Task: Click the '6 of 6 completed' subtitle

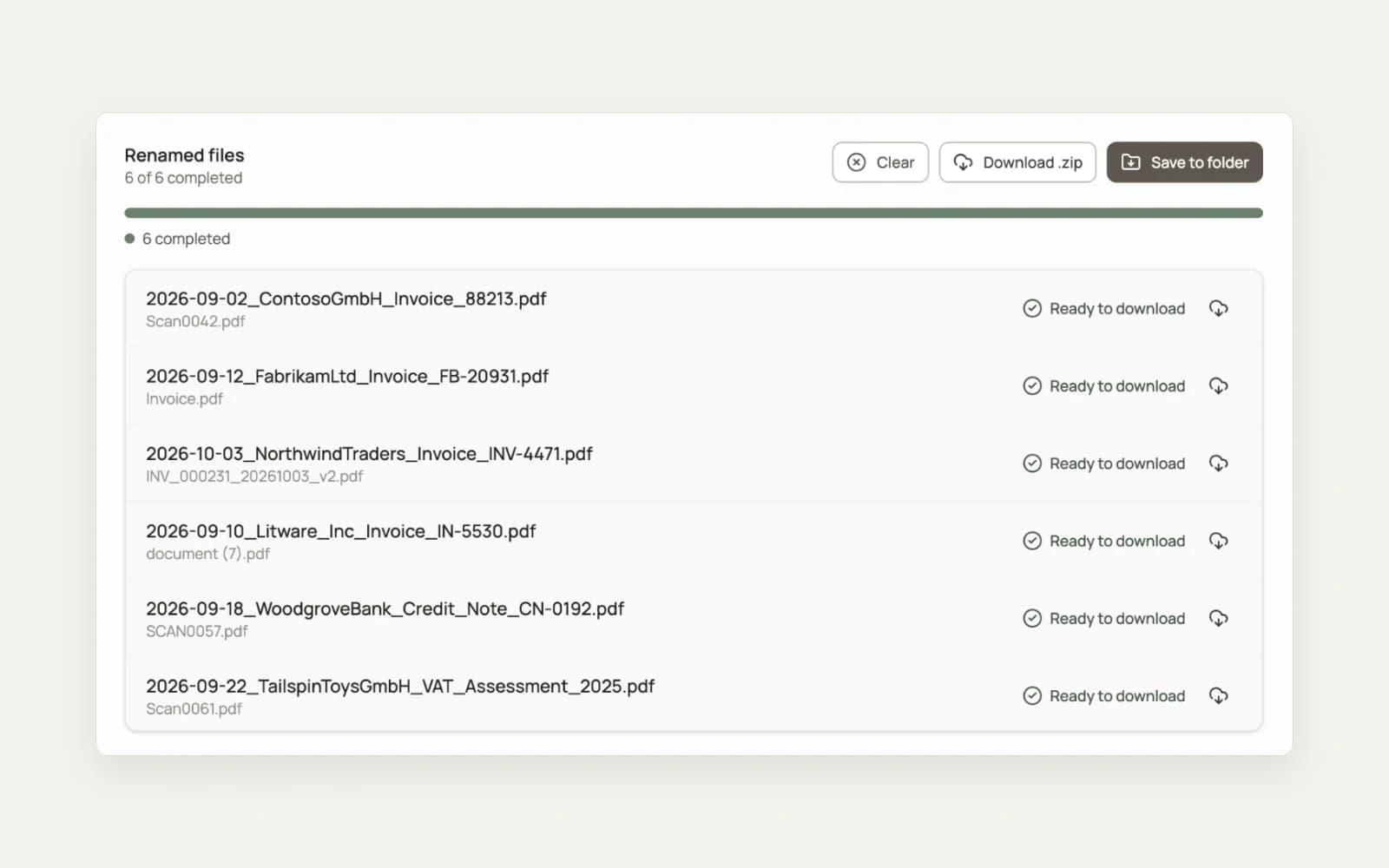Action: coord(183,178)
